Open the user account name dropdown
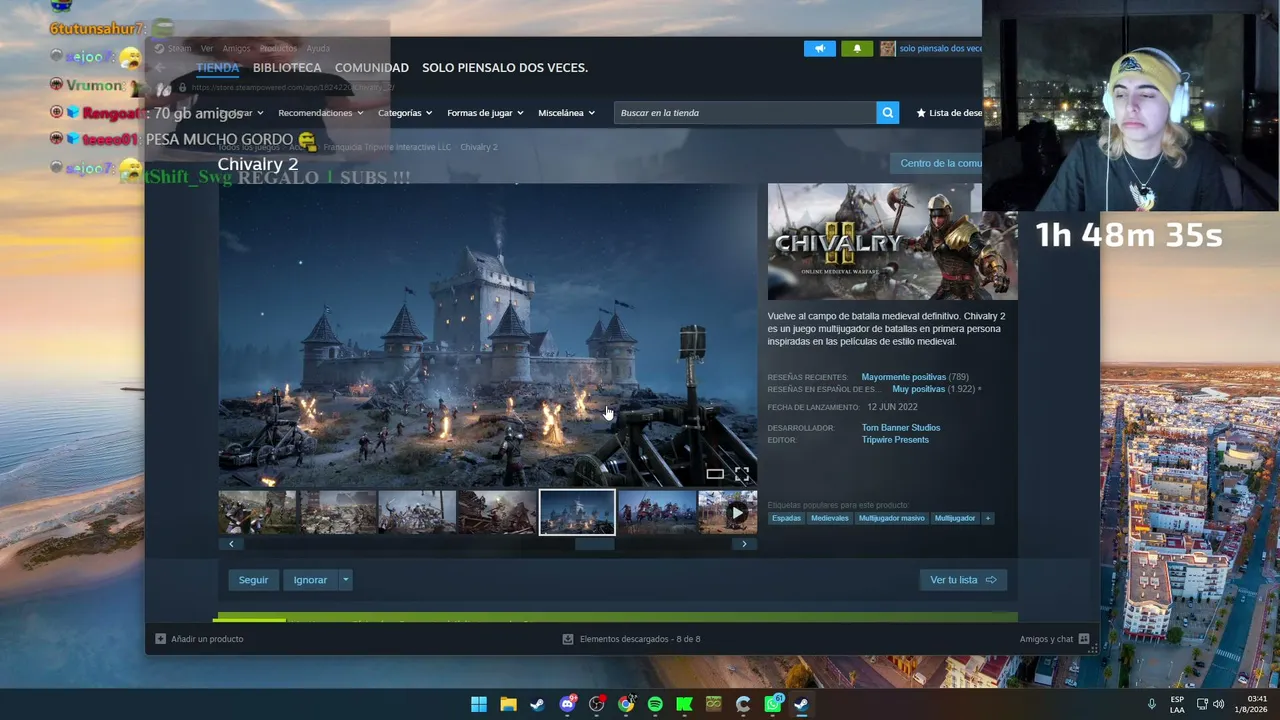Image resolution: width=1280 pixels, height=720 pixels. [x=940, y=48]
